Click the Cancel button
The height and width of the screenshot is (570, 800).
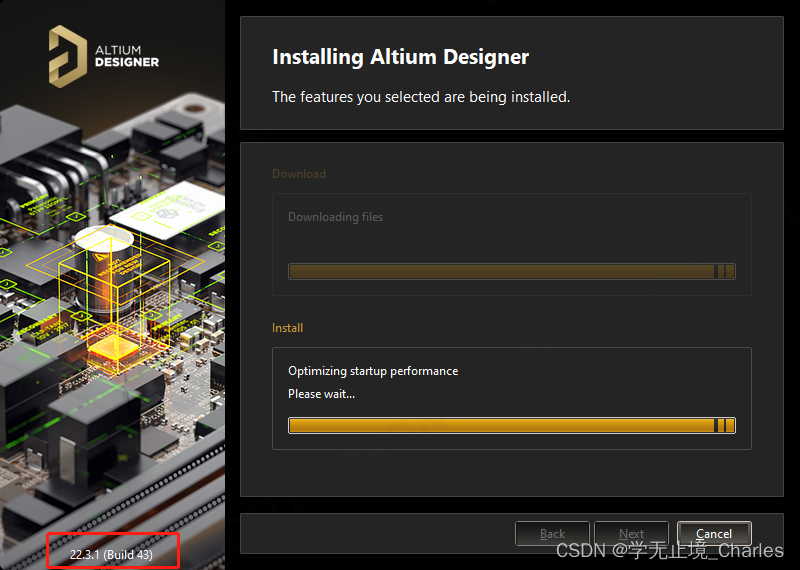(x=714, y=534)
